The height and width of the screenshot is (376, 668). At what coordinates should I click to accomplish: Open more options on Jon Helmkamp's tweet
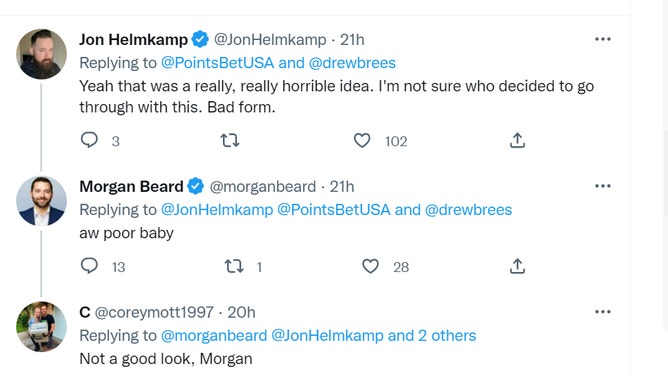pos(602,39)
